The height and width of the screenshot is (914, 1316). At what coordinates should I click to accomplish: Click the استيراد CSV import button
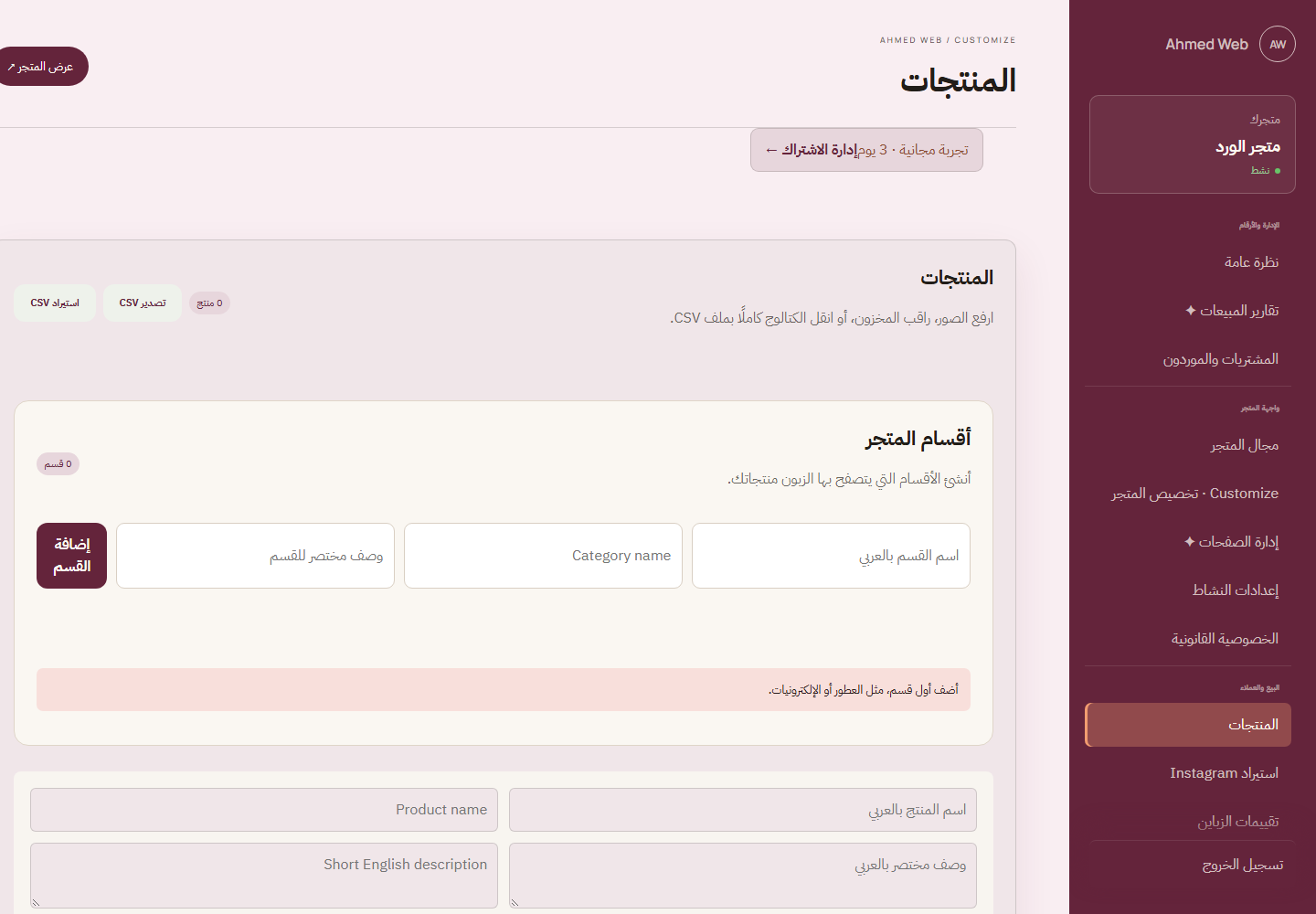tap(55, 303)
